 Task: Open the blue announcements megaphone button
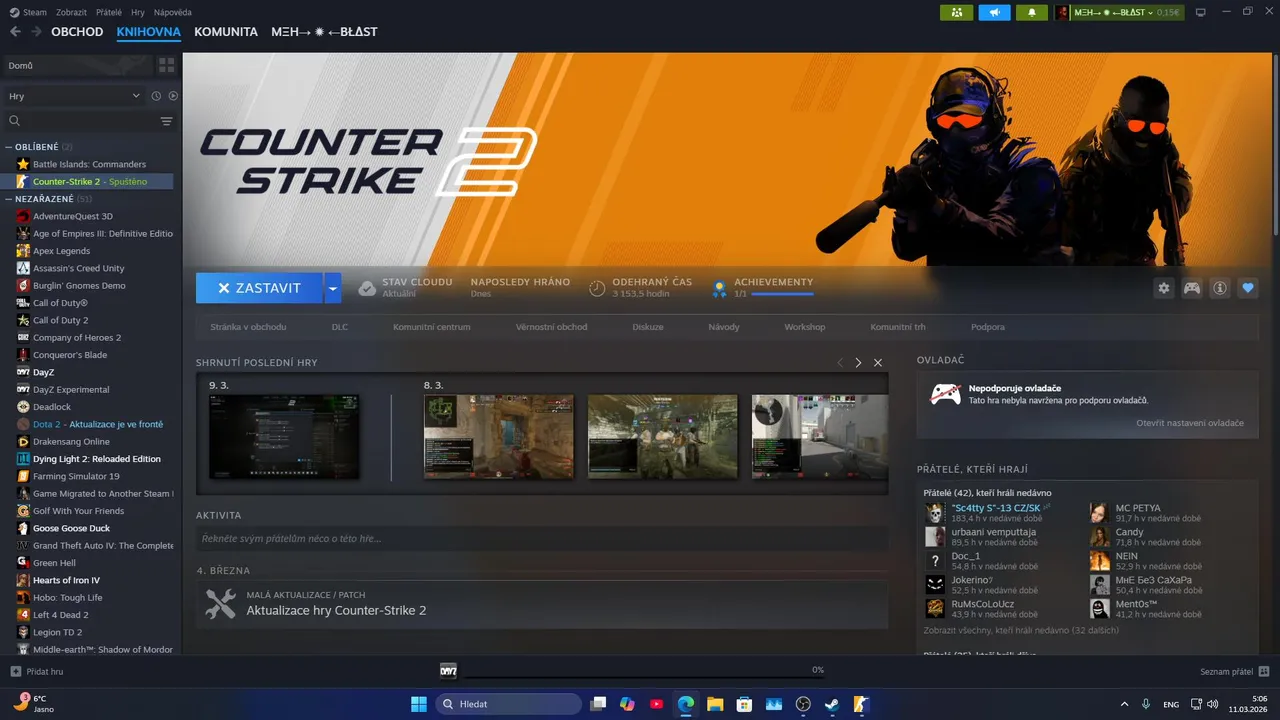point(994,12)
